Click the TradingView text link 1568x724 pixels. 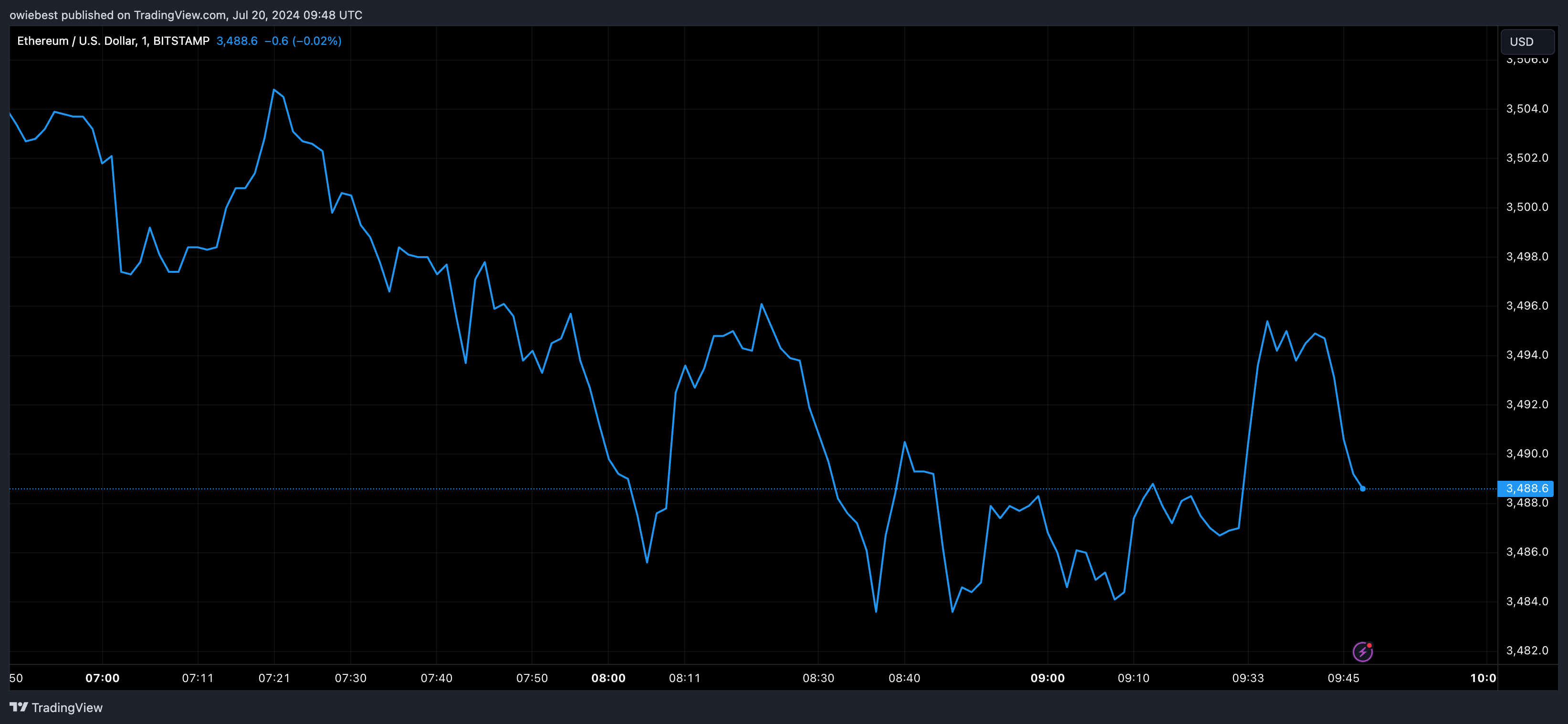click(x=67, y=708)
